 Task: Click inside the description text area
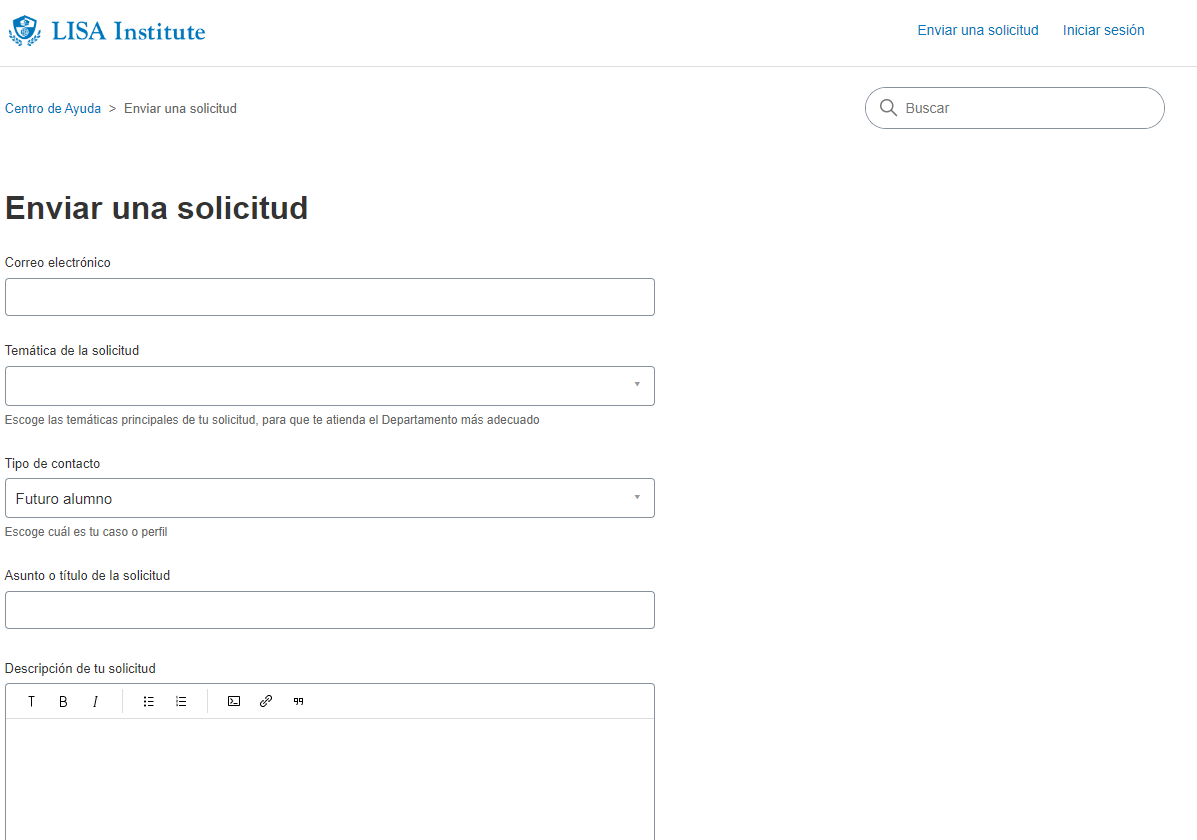tap(330, 780)
